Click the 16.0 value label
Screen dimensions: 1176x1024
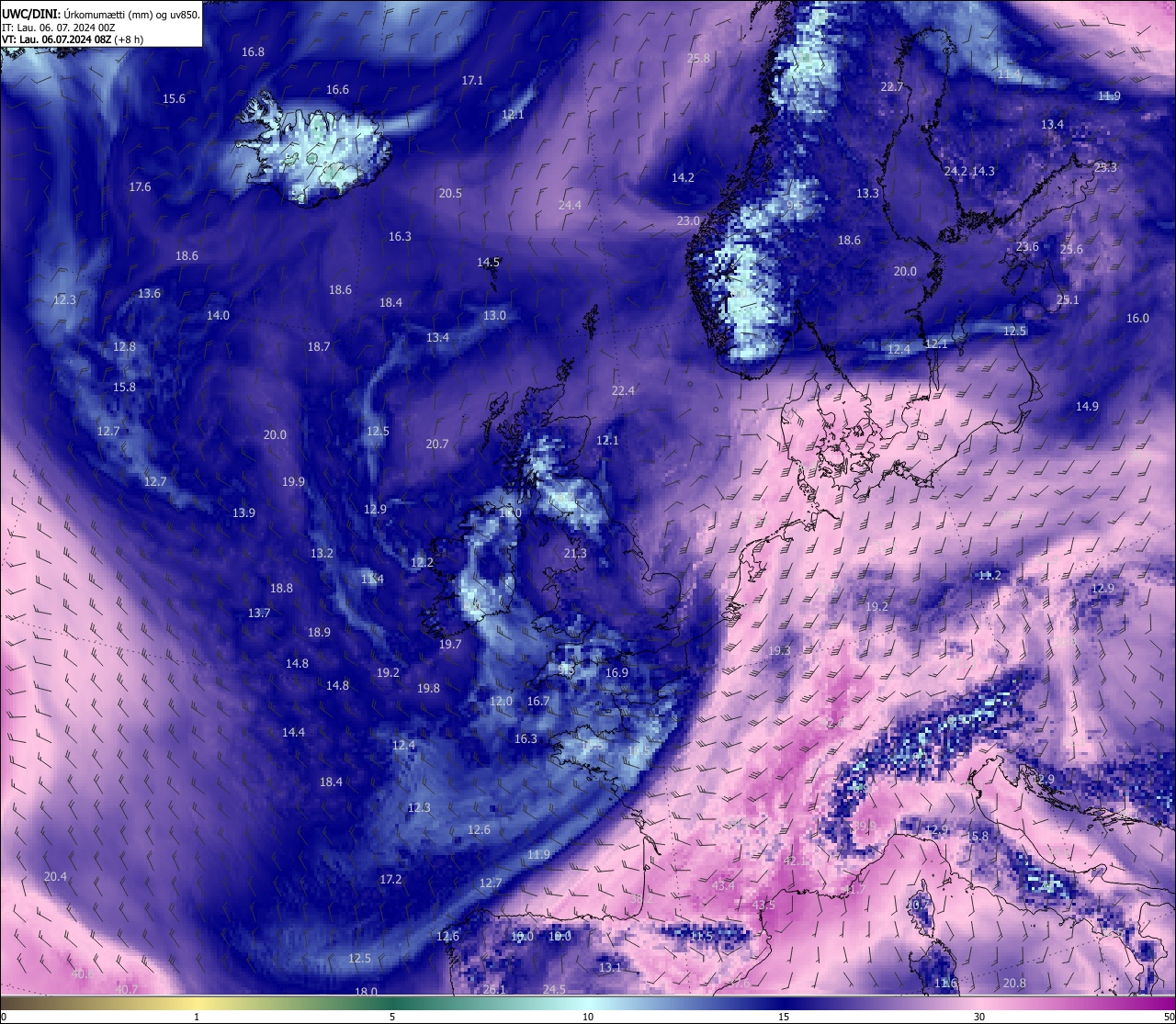[x=1137, y=319]
